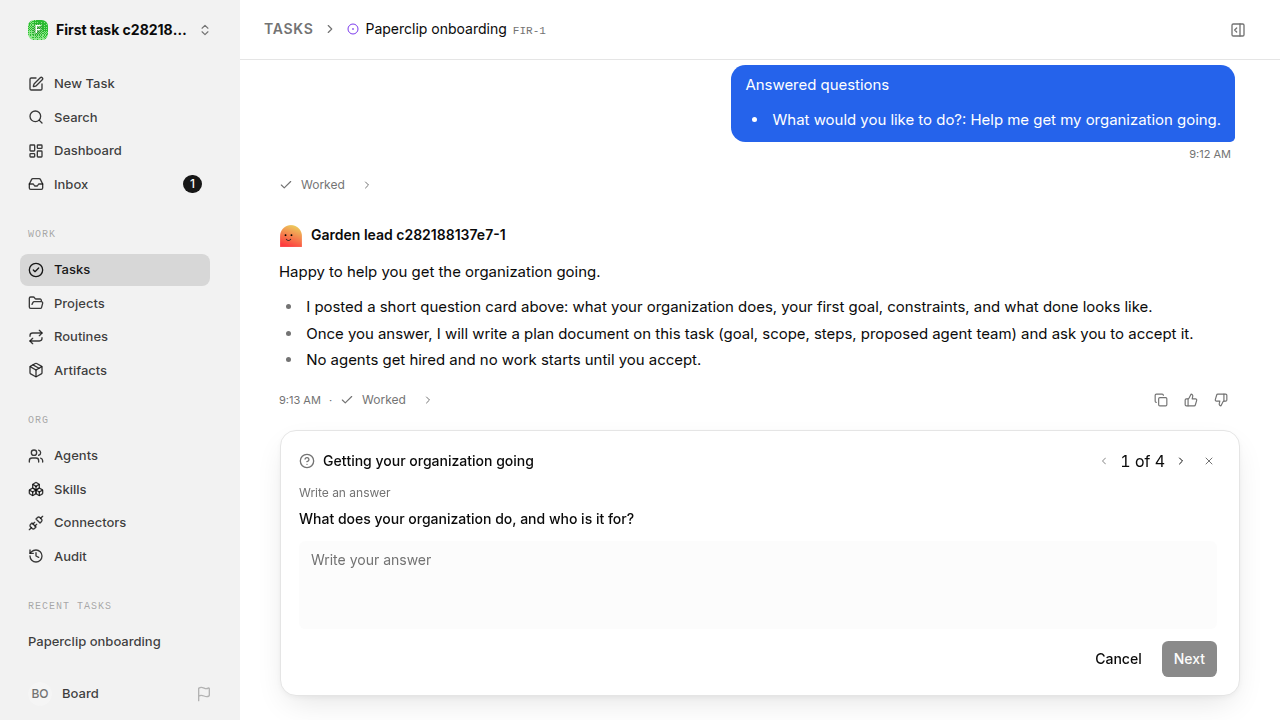Click the Answered questions message bubble

[x=983, y=103]
